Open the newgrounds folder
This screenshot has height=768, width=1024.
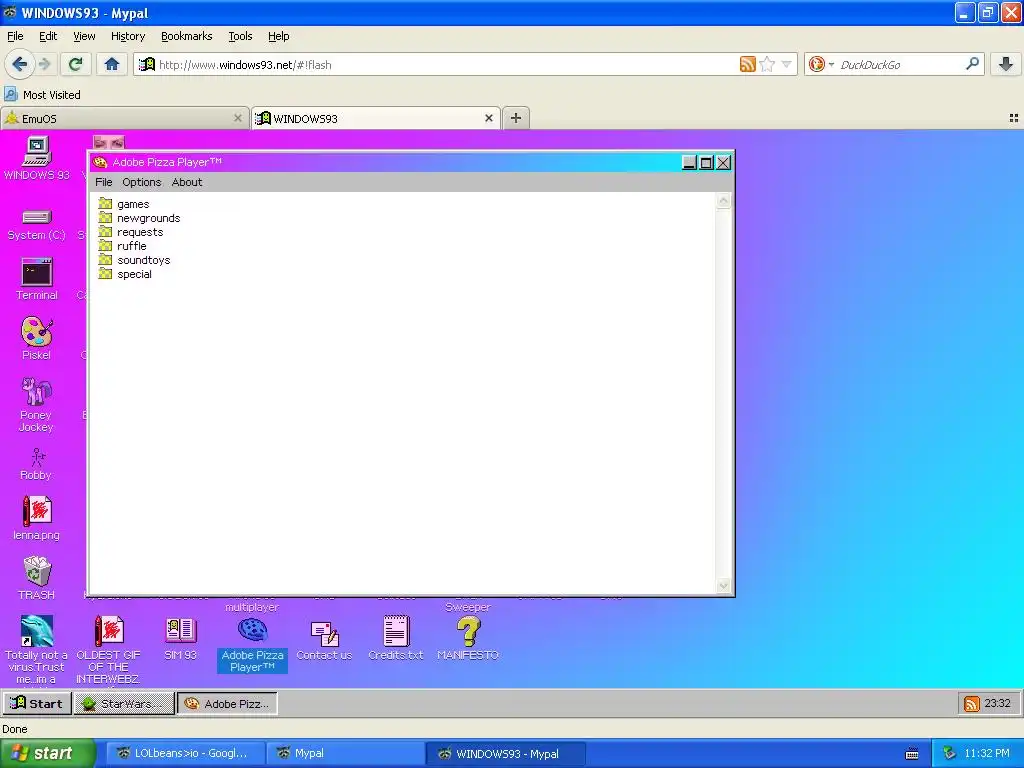click(139, 218)
